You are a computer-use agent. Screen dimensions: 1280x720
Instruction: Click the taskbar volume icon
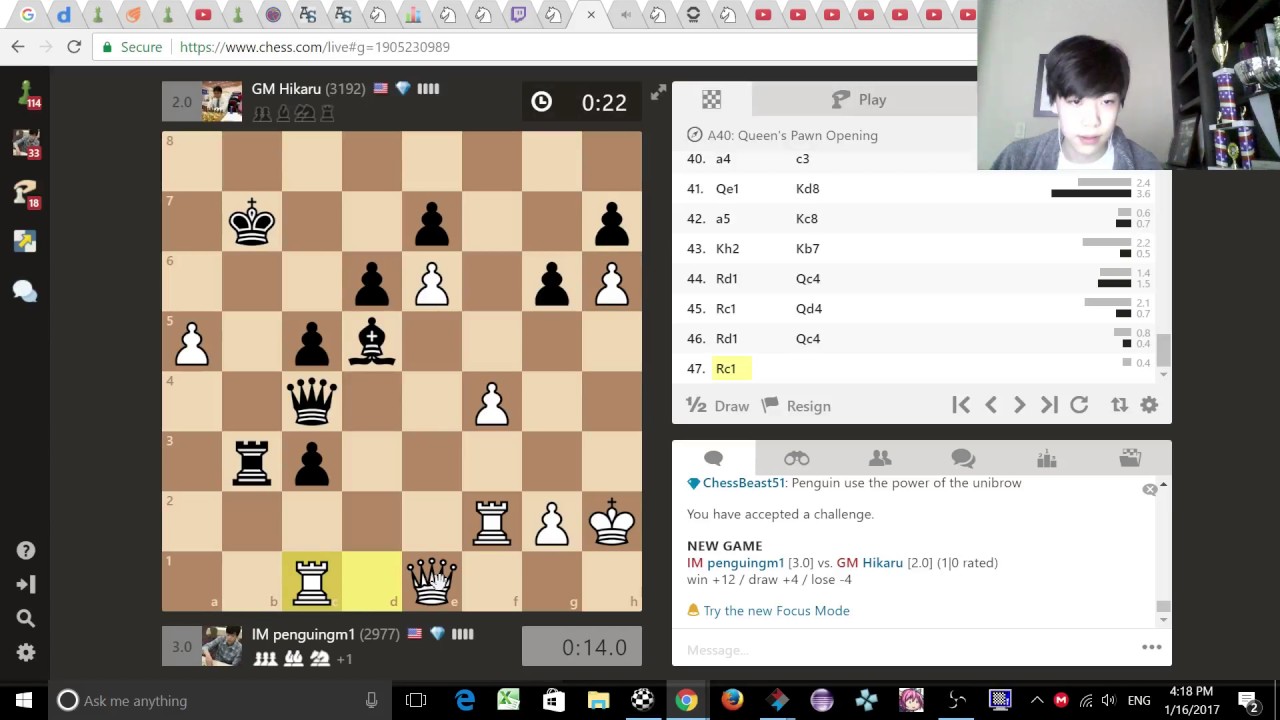(1108, 700)
